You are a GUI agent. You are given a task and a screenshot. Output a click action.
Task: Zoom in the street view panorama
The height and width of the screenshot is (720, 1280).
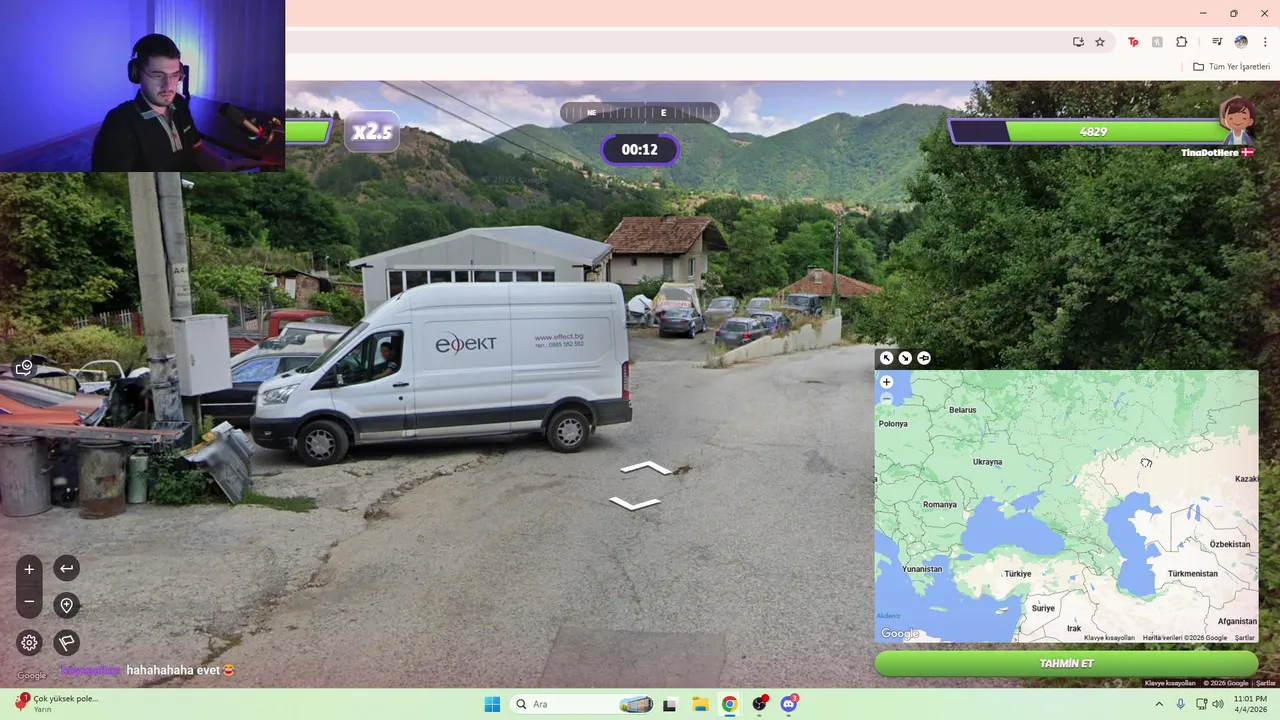pyautogui.click(x=29, y=569)
